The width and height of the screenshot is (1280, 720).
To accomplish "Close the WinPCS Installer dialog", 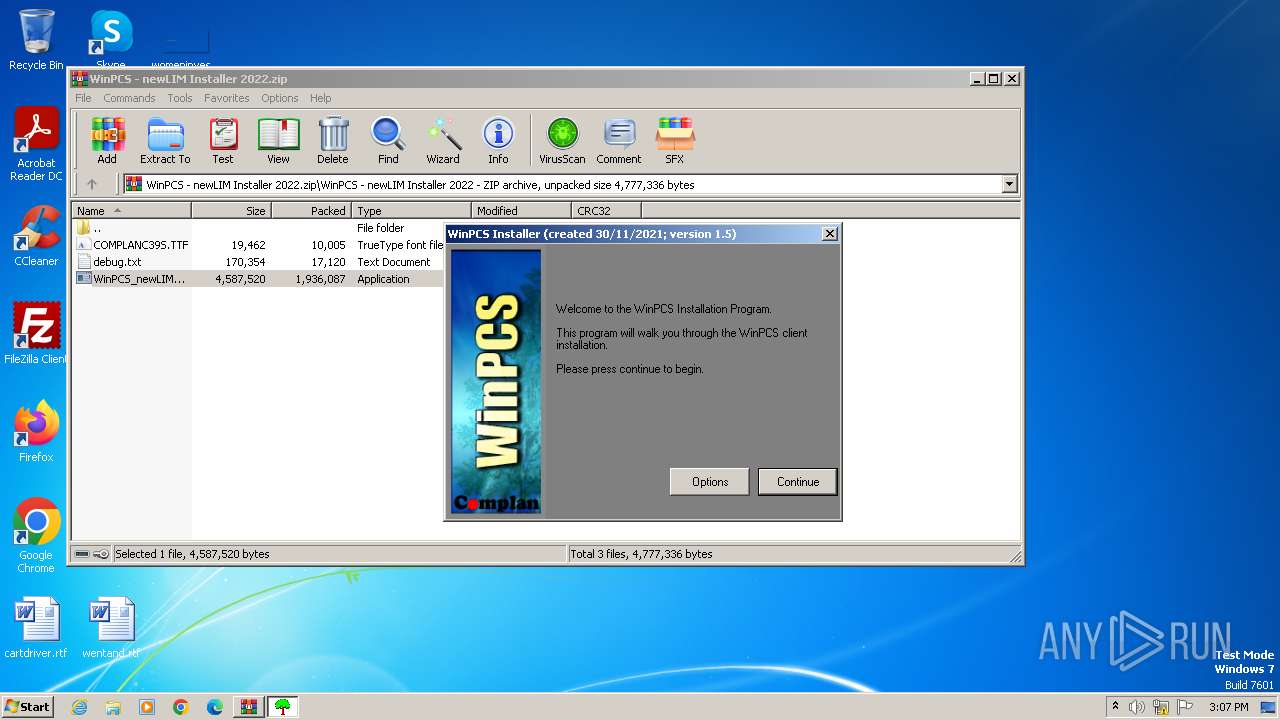I will click(x=829, y=233).
